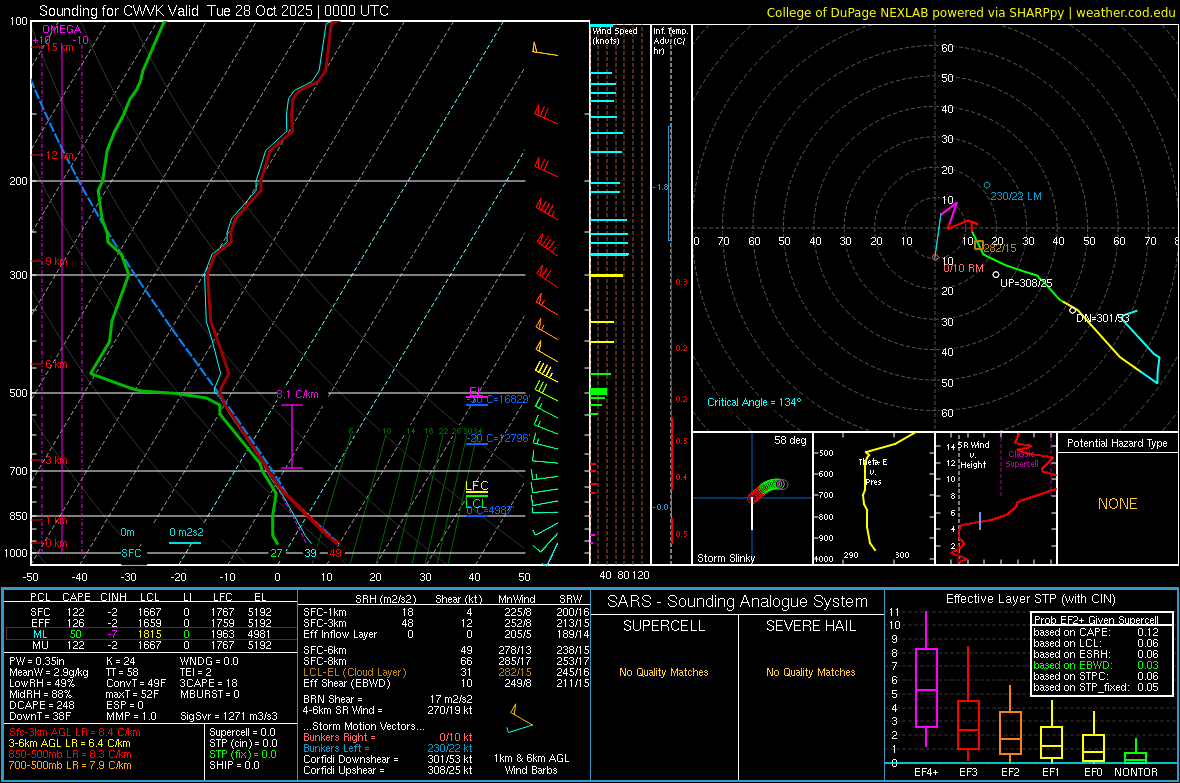
Task: Select the SFC parcel row label
Action: pyautogui.click(x=40, y=612)
